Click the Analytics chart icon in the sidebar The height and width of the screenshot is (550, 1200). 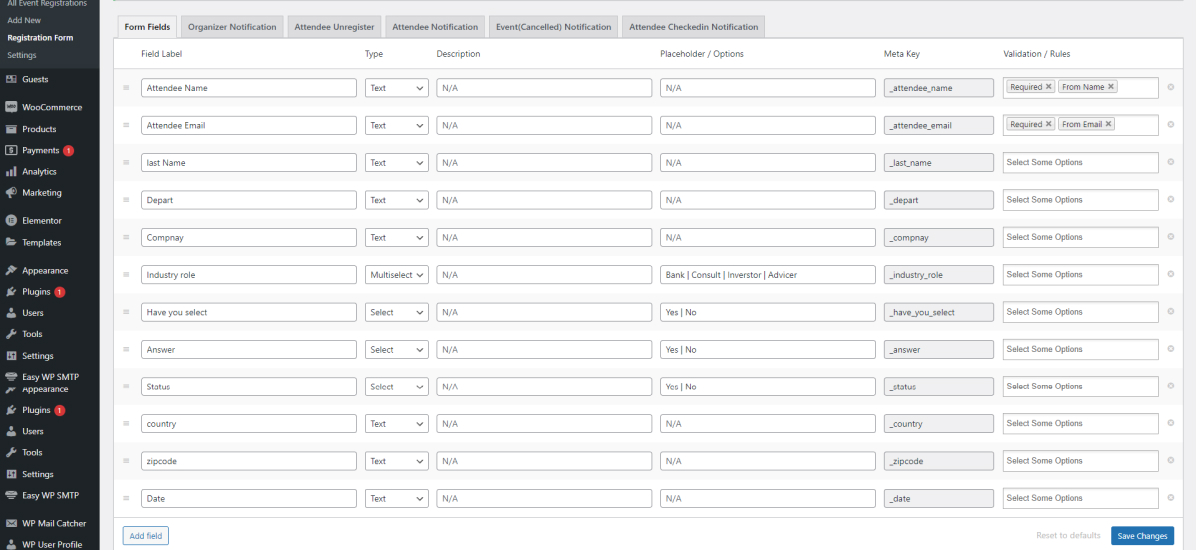pos(11,172)
